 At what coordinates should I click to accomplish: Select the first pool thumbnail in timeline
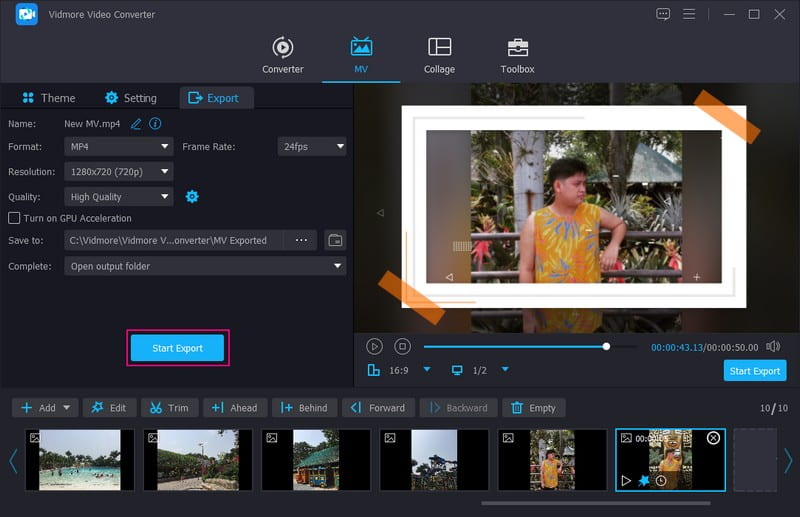(73, 460)
